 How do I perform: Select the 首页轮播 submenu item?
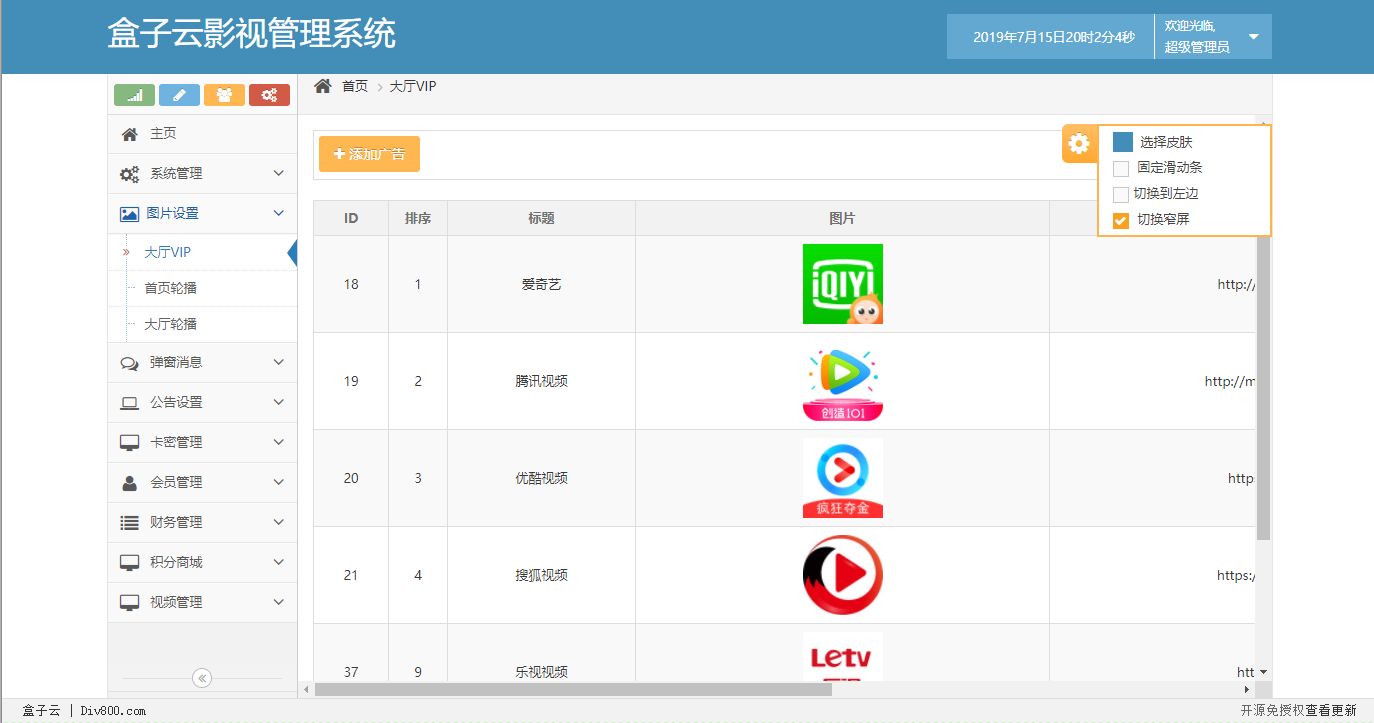click(170, 288)
